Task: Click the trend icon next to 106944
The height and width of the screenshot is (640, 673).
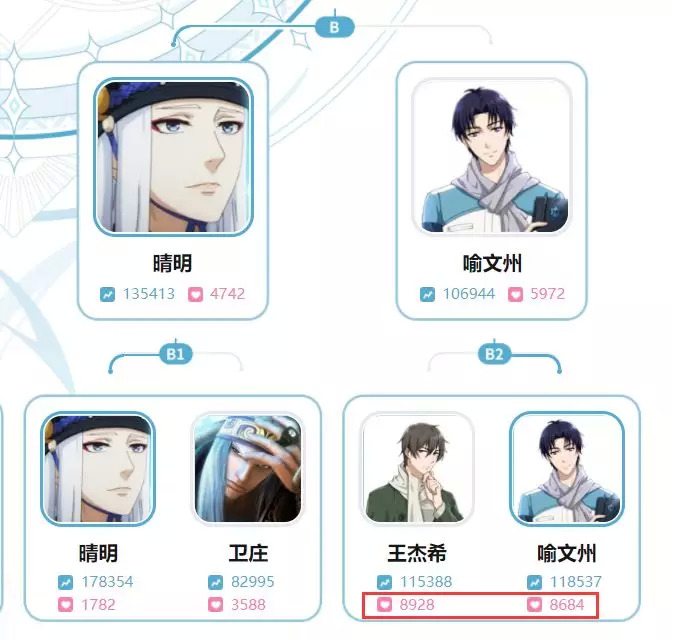Action: (x=427, y=294)
